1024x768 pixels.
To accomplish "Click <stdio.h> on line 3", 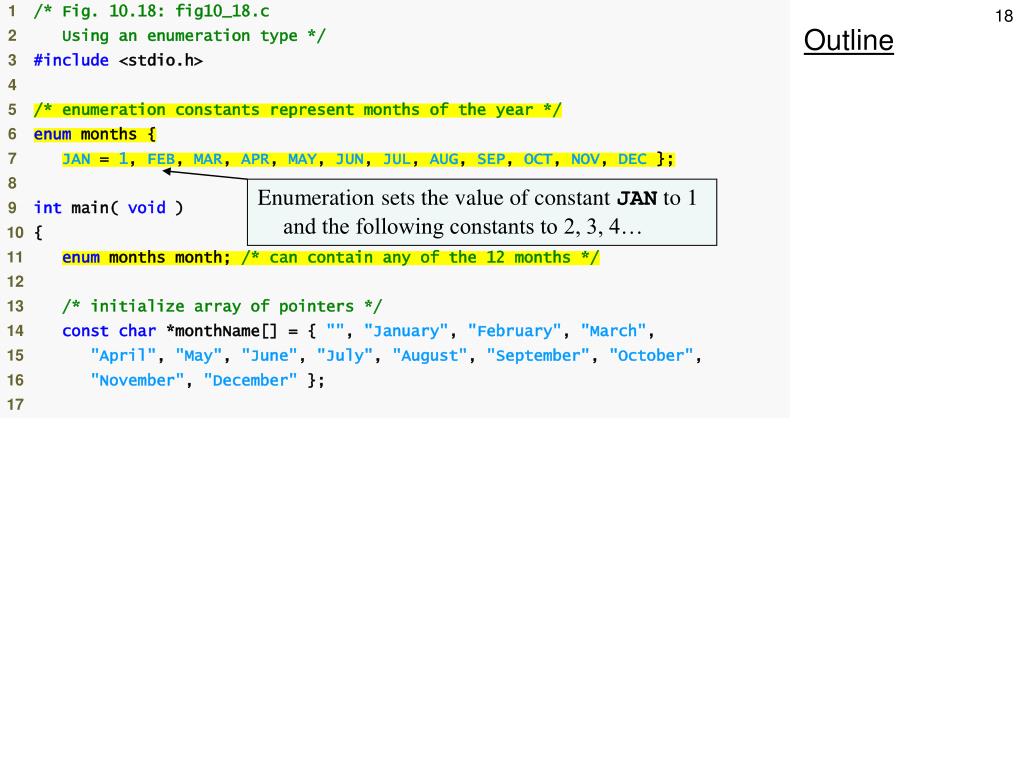I will (161, 60).
